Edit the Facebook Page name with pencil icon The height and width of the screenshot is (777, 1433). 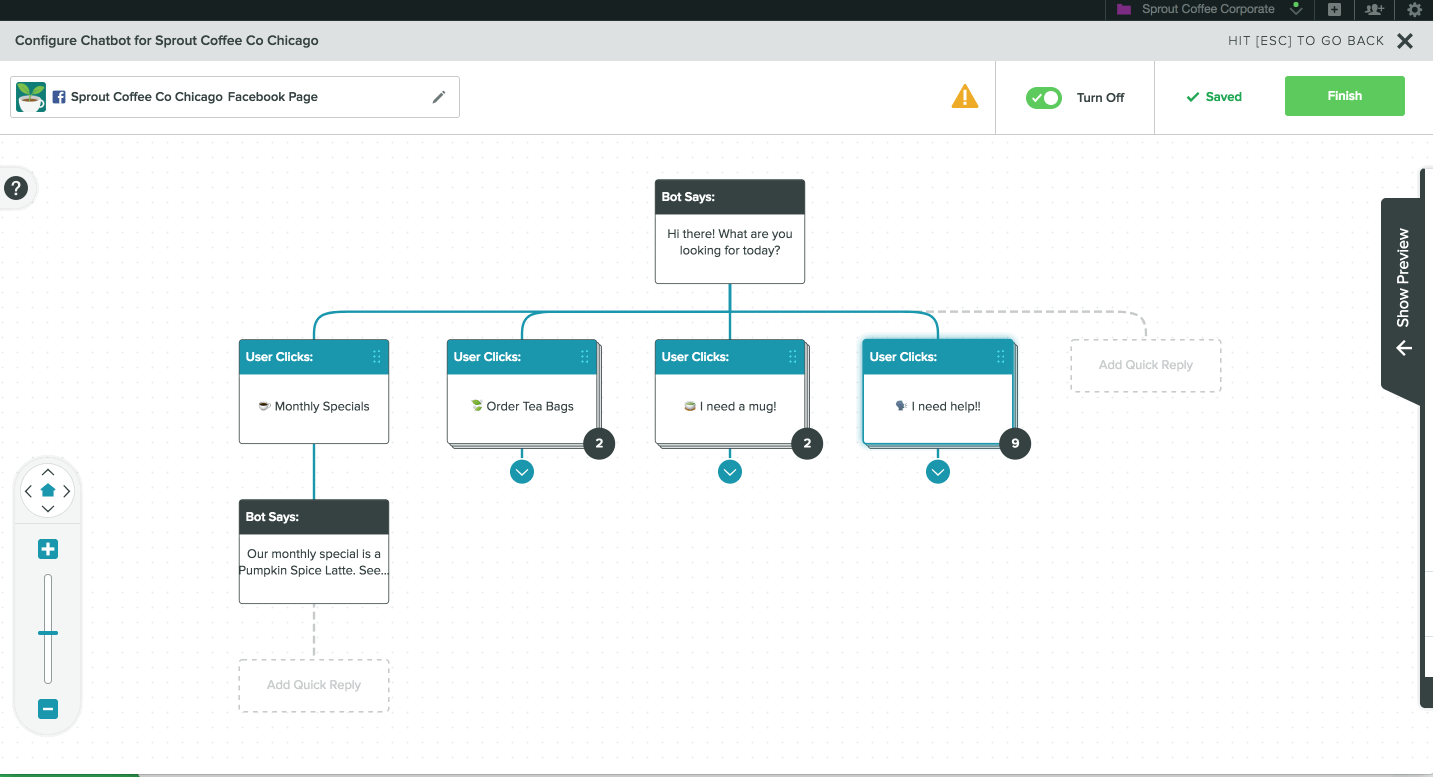tap(438, 97)
